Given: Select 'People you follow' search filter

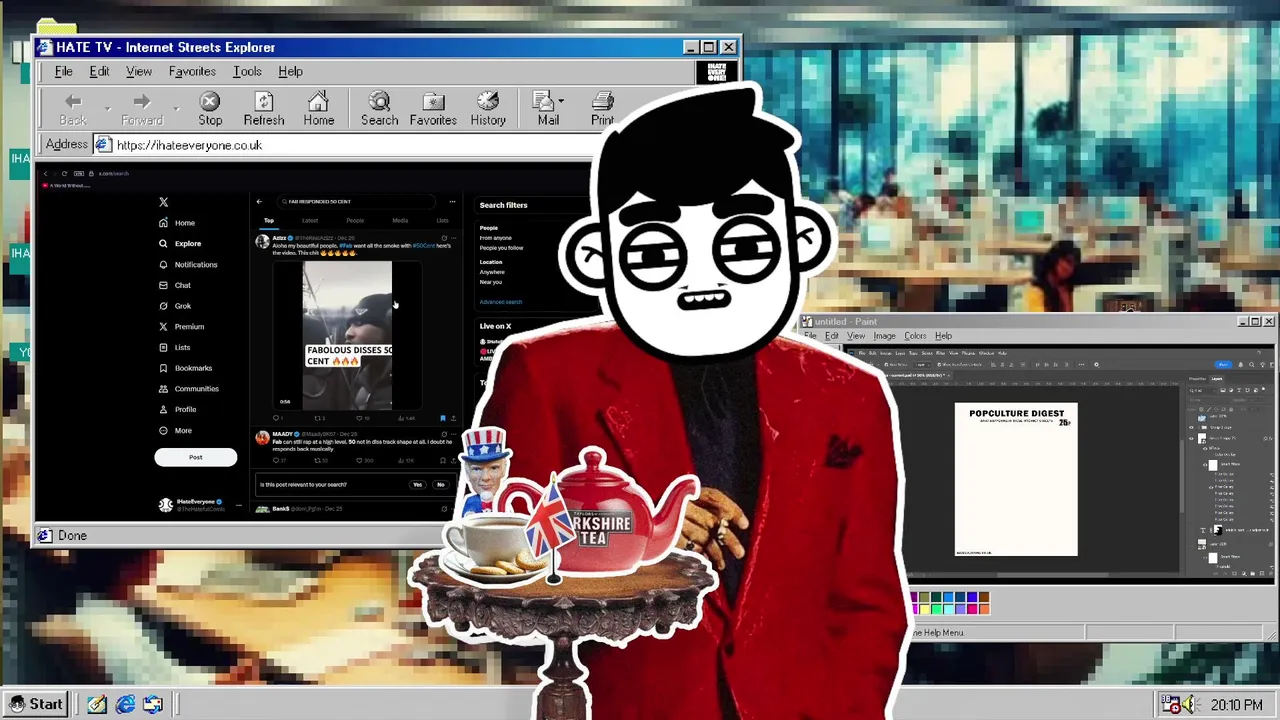Looking at the screenshot, I should [501, 248].
